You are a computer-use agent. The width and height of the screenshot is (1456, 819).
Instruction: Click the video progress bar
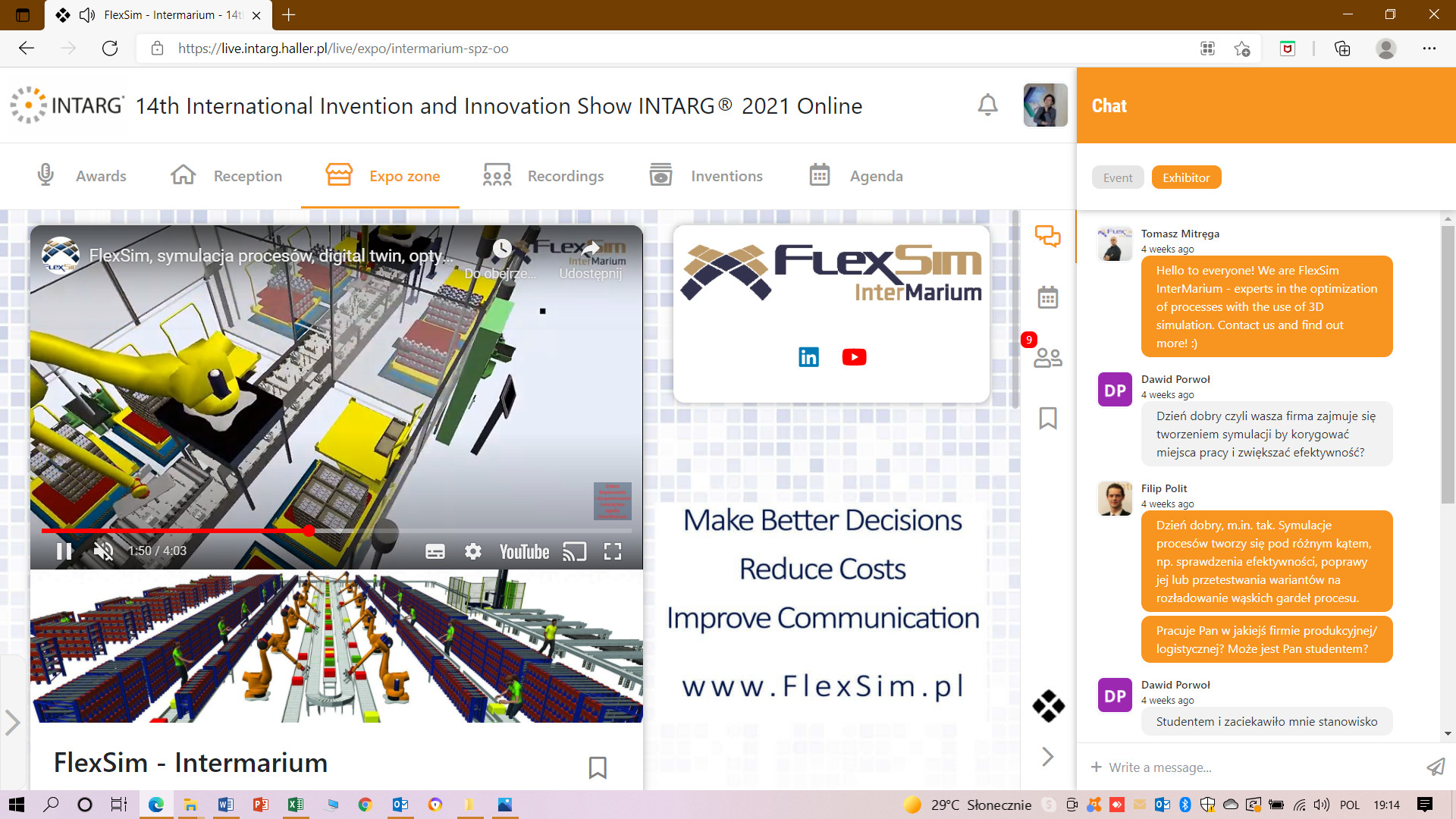tap(337, 531)
